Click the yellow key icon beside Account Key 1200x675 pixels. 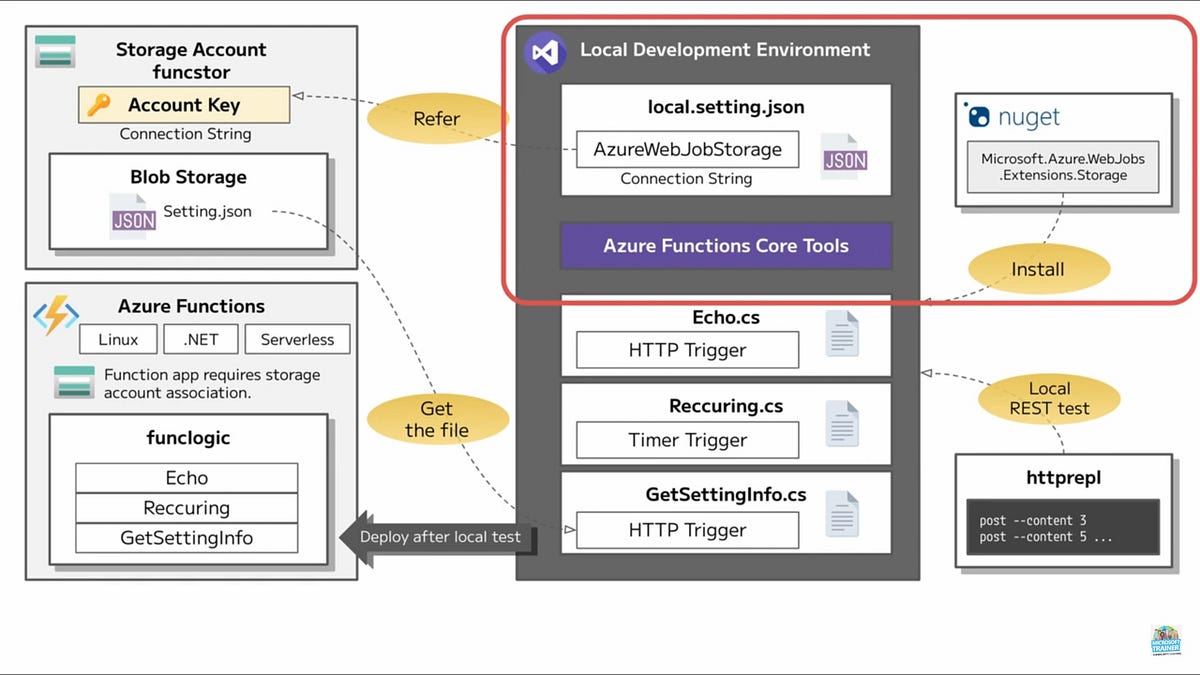(101, 104)
